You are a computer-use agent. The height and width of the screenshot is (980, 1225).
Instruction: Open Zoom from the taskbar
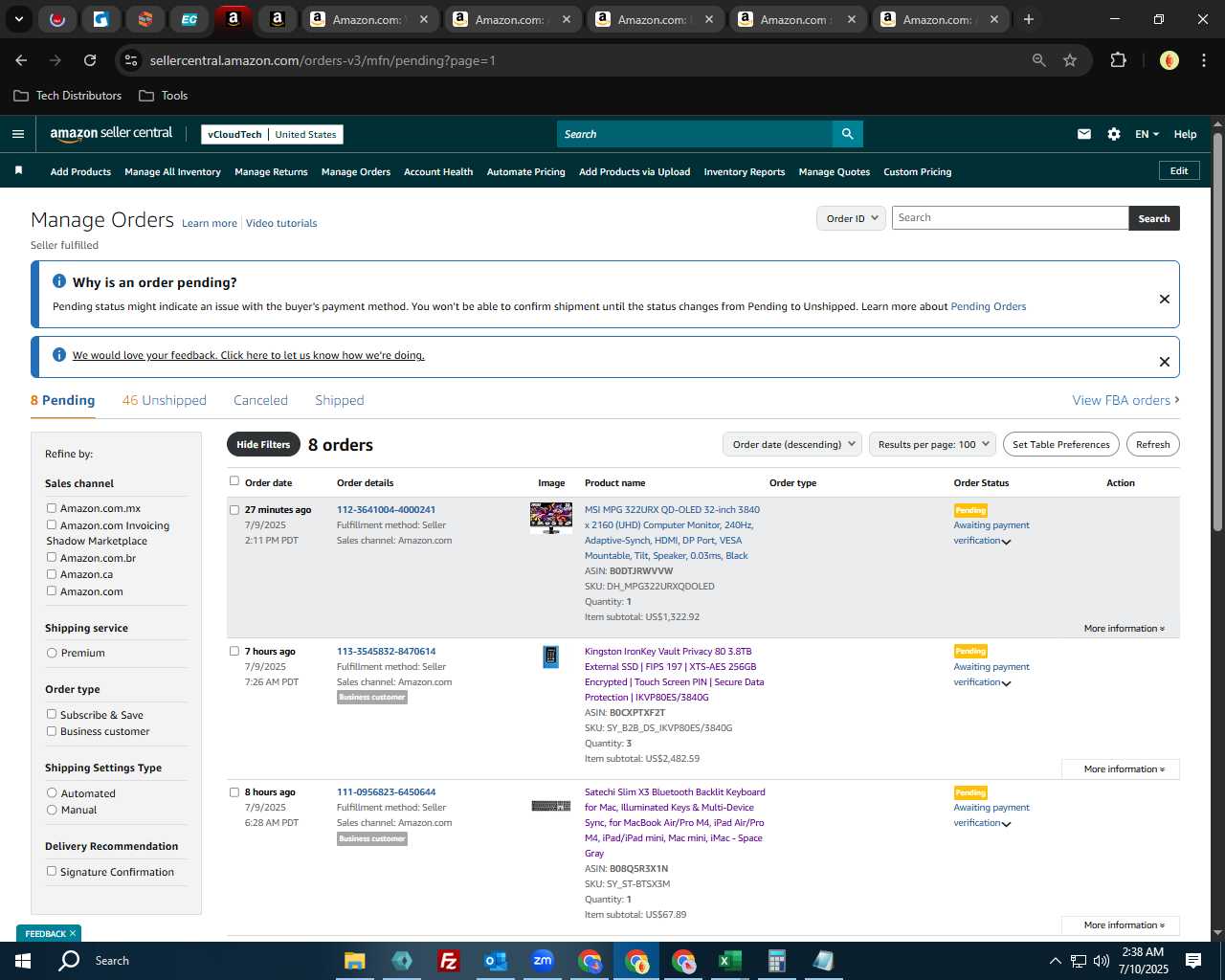point(543,961)
